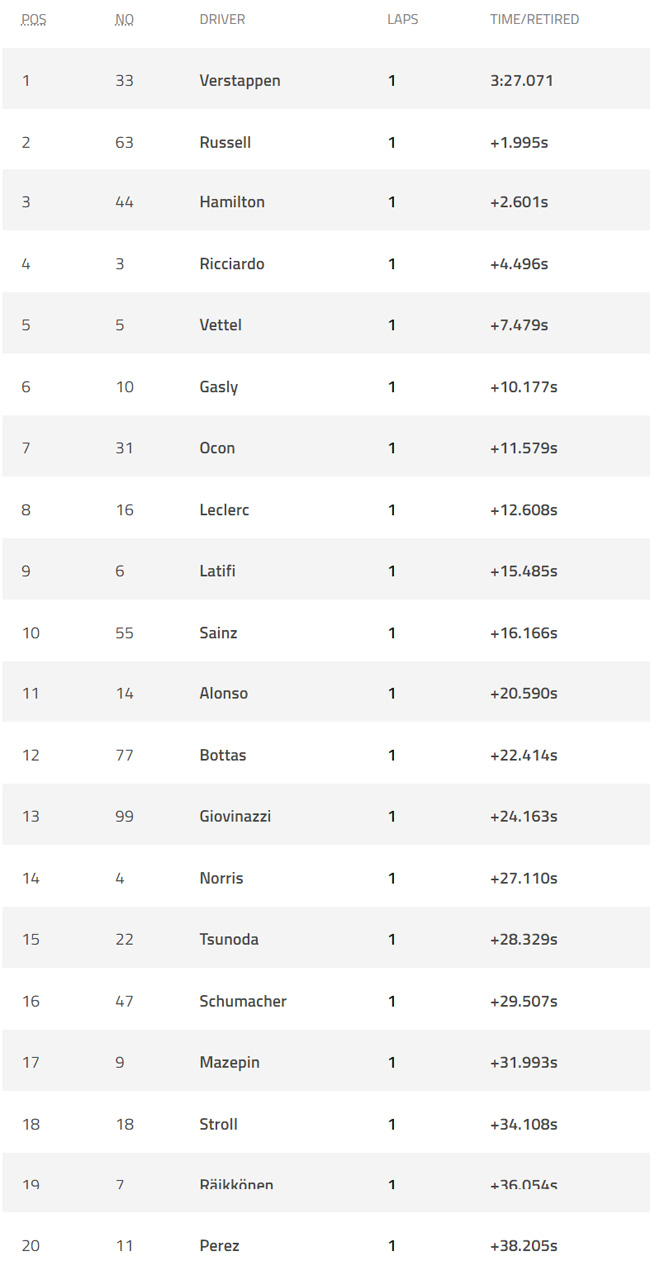650x1275 pixels.
Task: Select Giovinazzi's row
Action: [x=326, y=816]
